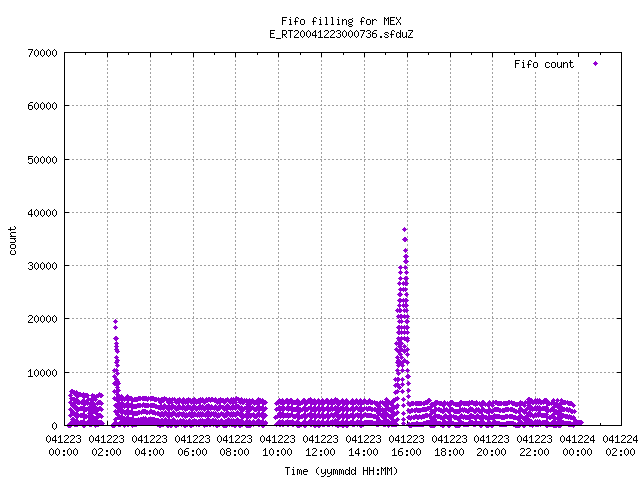The image size is (640, 480).
Task: Click the y-axis tick label 0
Action: point(54,426)
